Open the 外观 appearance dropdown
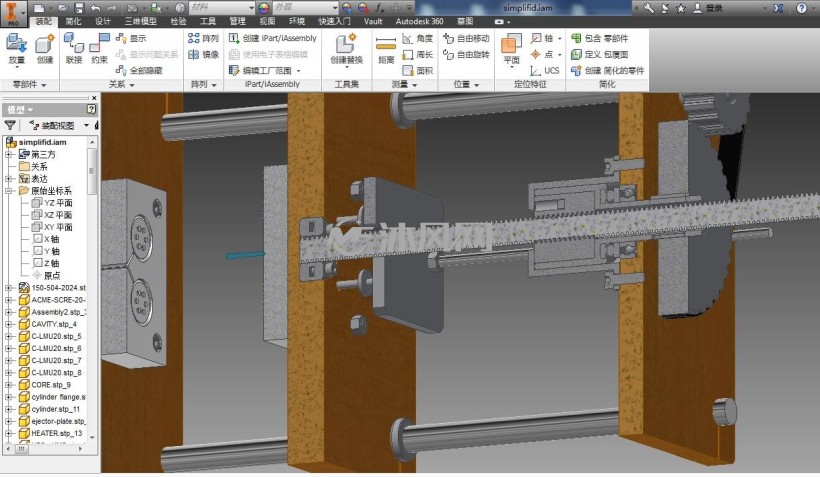Screen dimensions: 820x477 (335, 8)
